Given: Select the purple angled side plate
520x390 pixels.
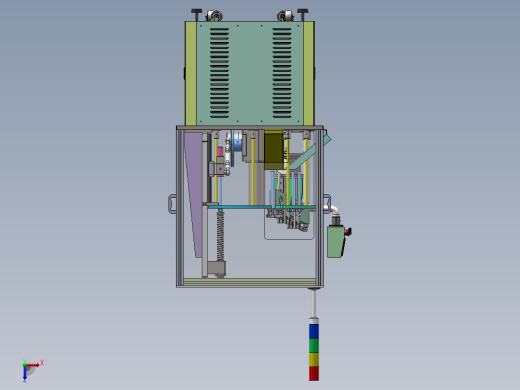Looking at the screenshot, I should 194,193.
